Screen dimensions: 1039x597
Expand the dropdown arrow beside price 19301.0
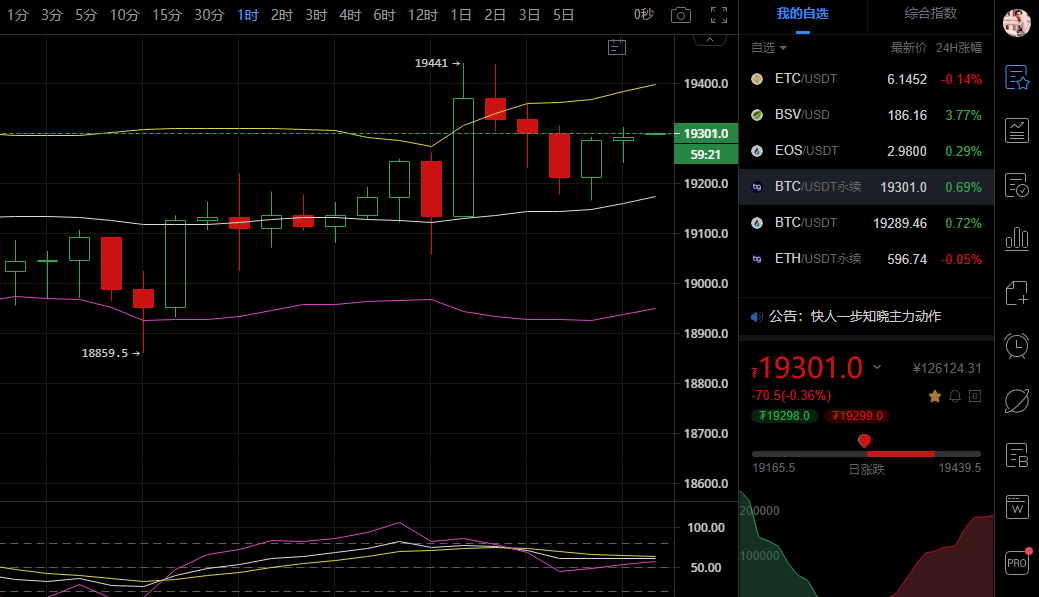877,367
